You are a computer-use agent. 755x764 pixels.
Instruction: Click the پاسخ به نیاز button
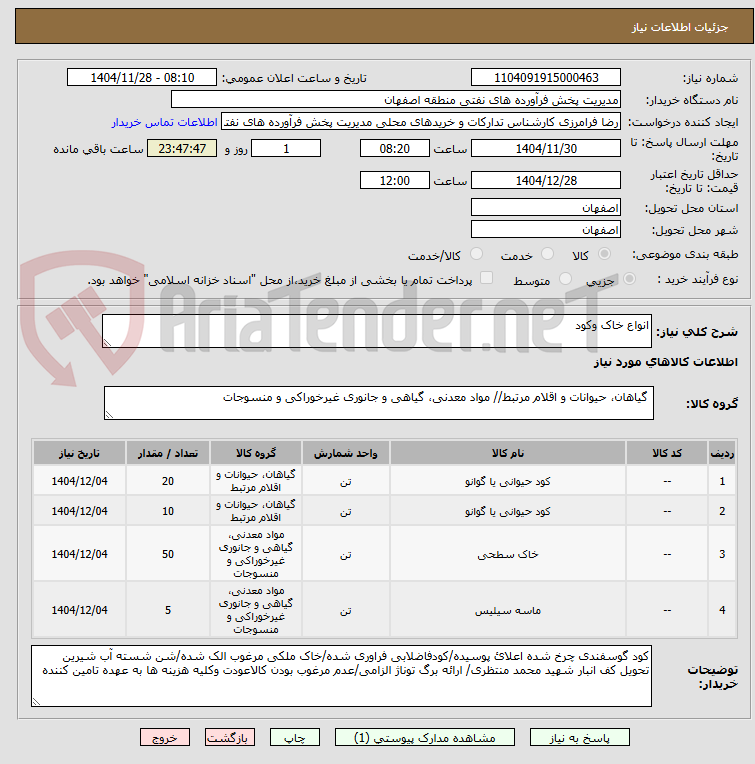pyautogui.click(x=580, y=738)
